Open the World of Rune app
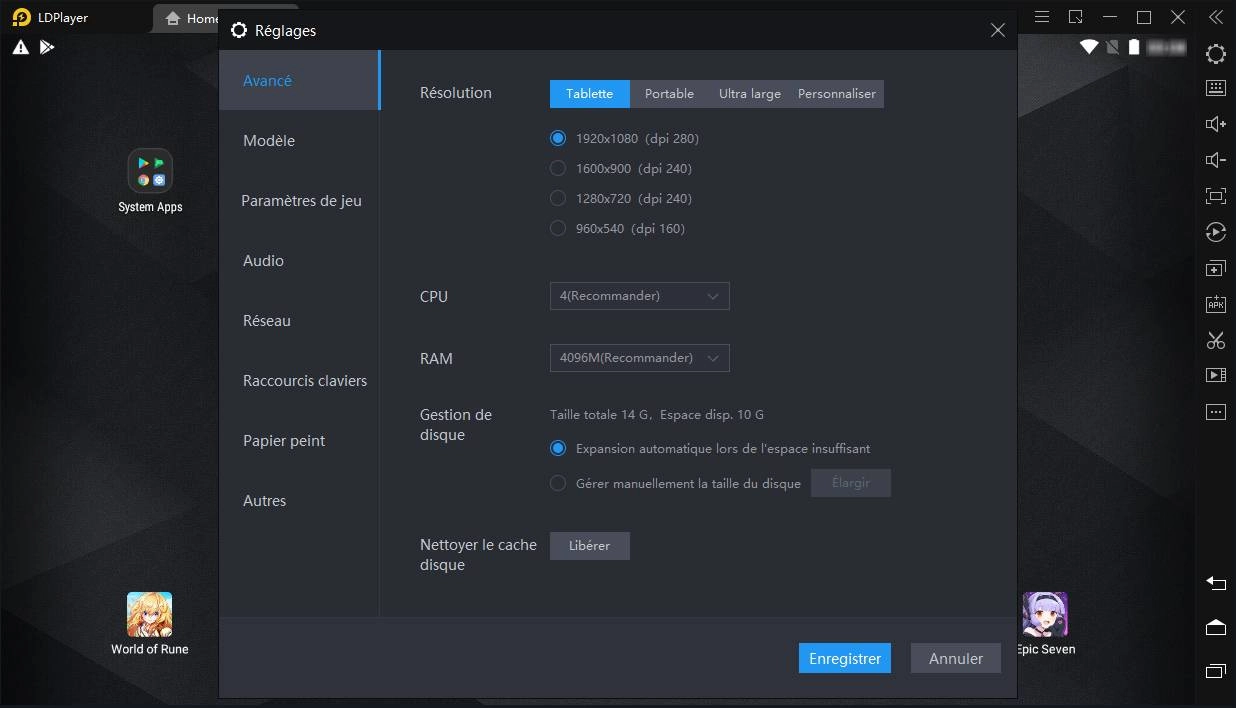1236x708 pixels. coord(150,615)
